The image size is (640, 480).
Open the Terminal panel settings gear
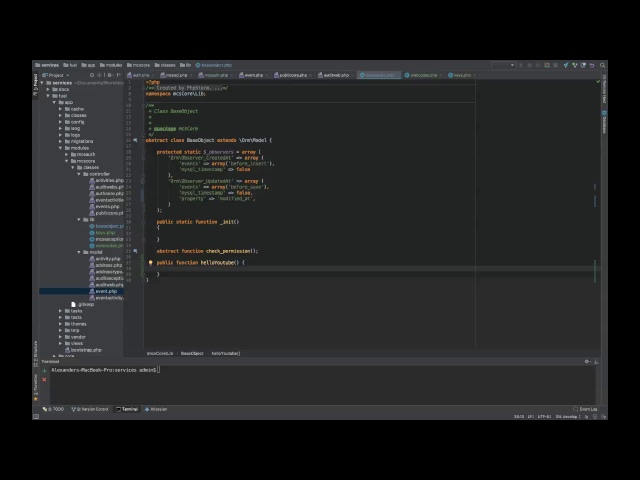[587, 362]
